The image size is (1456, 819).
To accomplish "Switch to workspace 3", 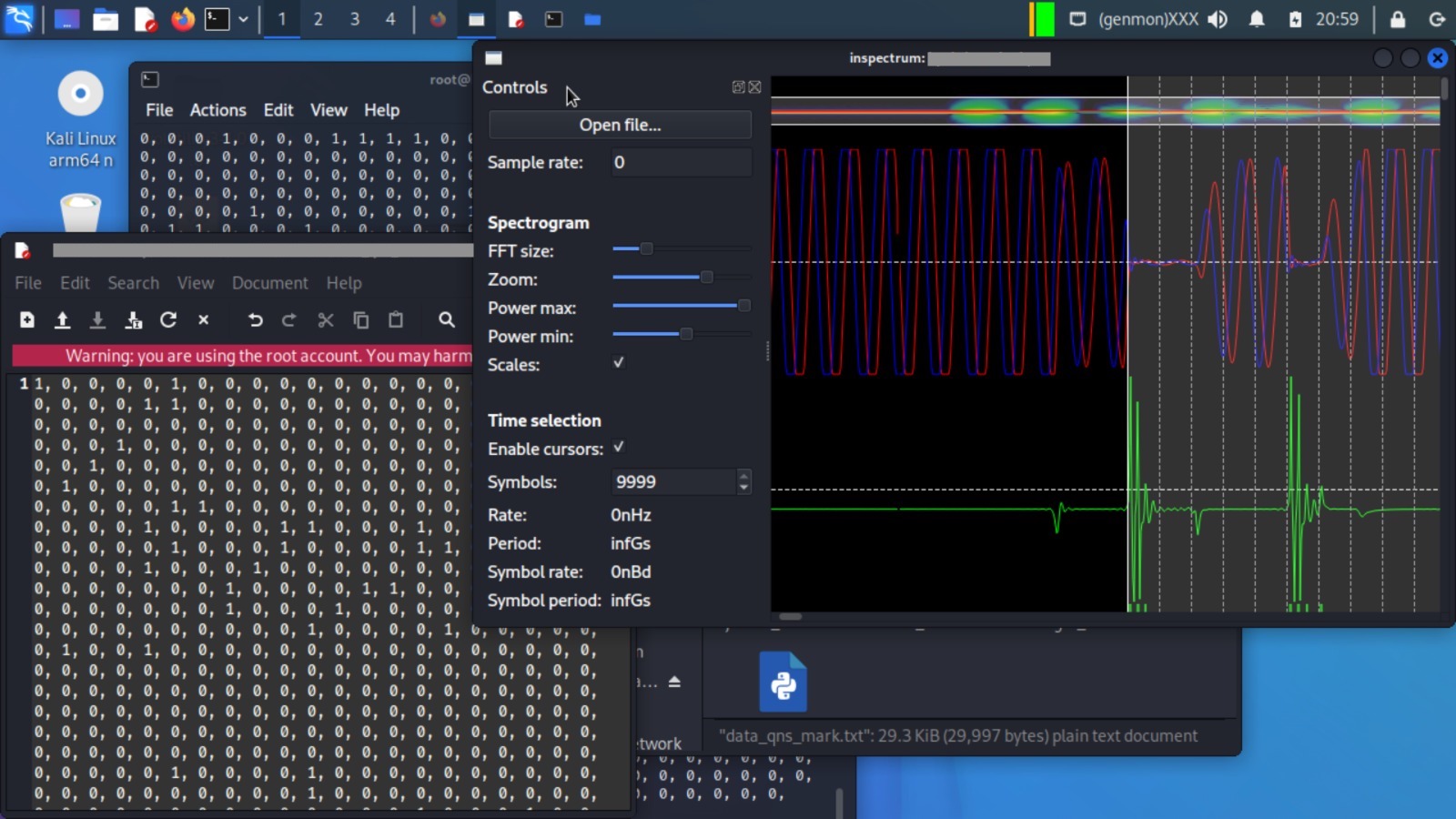I will point(354,19).
